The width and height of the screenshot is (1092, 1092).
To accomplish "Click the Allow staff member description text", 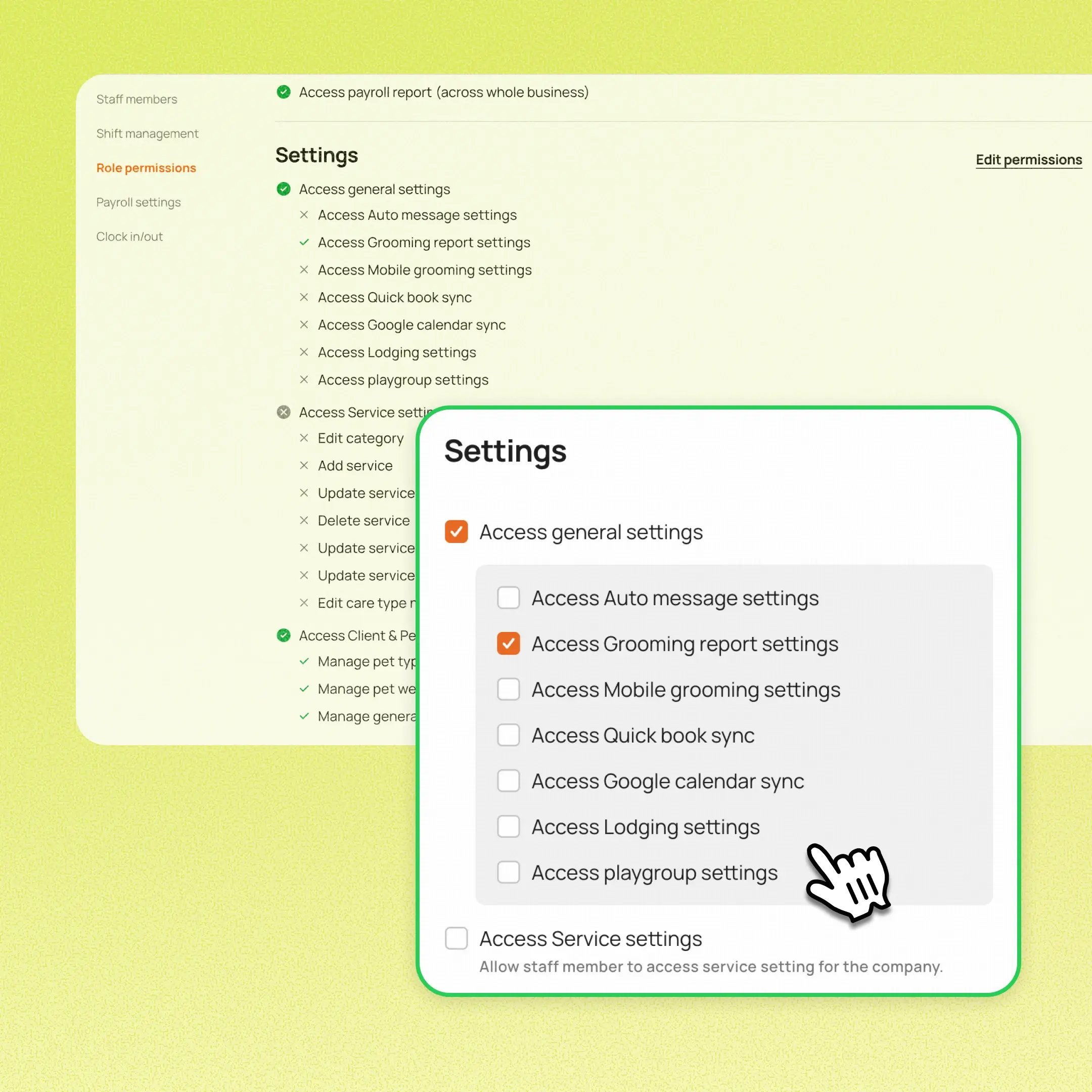I will click(711, 967).
